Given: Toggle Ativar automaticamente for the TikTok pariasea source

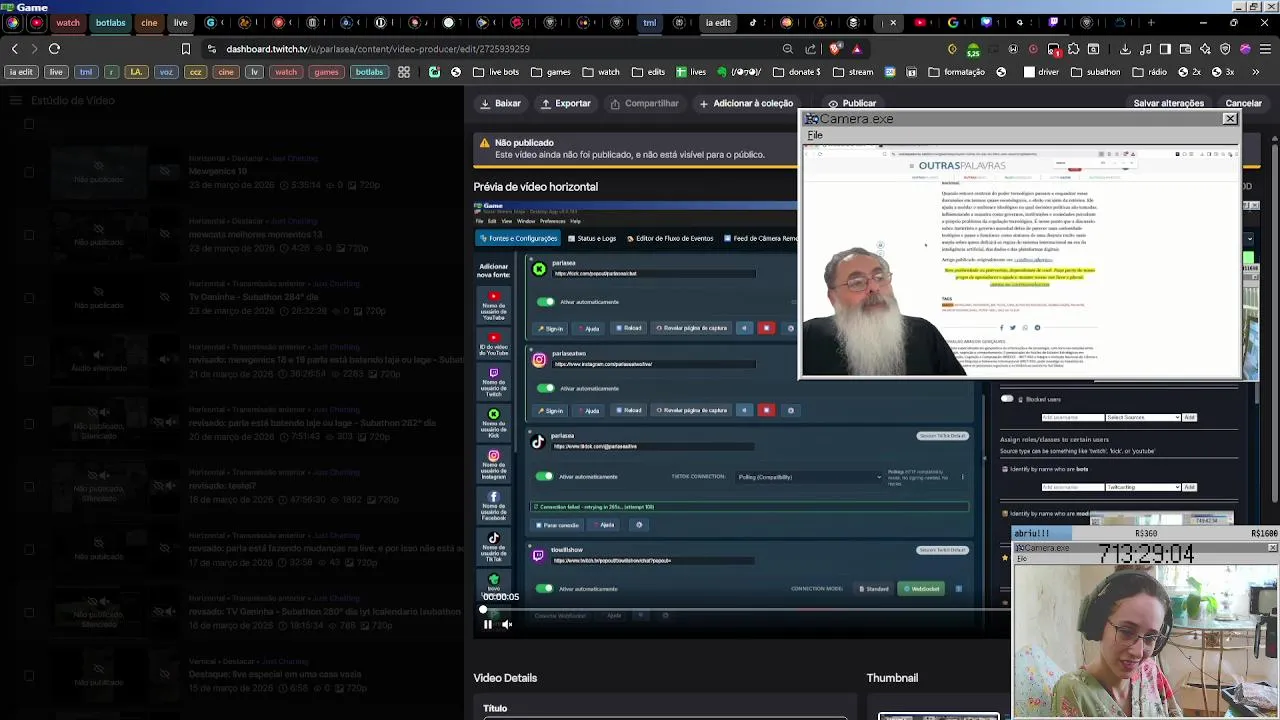Looking at the screenshot, I should click(545, 477).
